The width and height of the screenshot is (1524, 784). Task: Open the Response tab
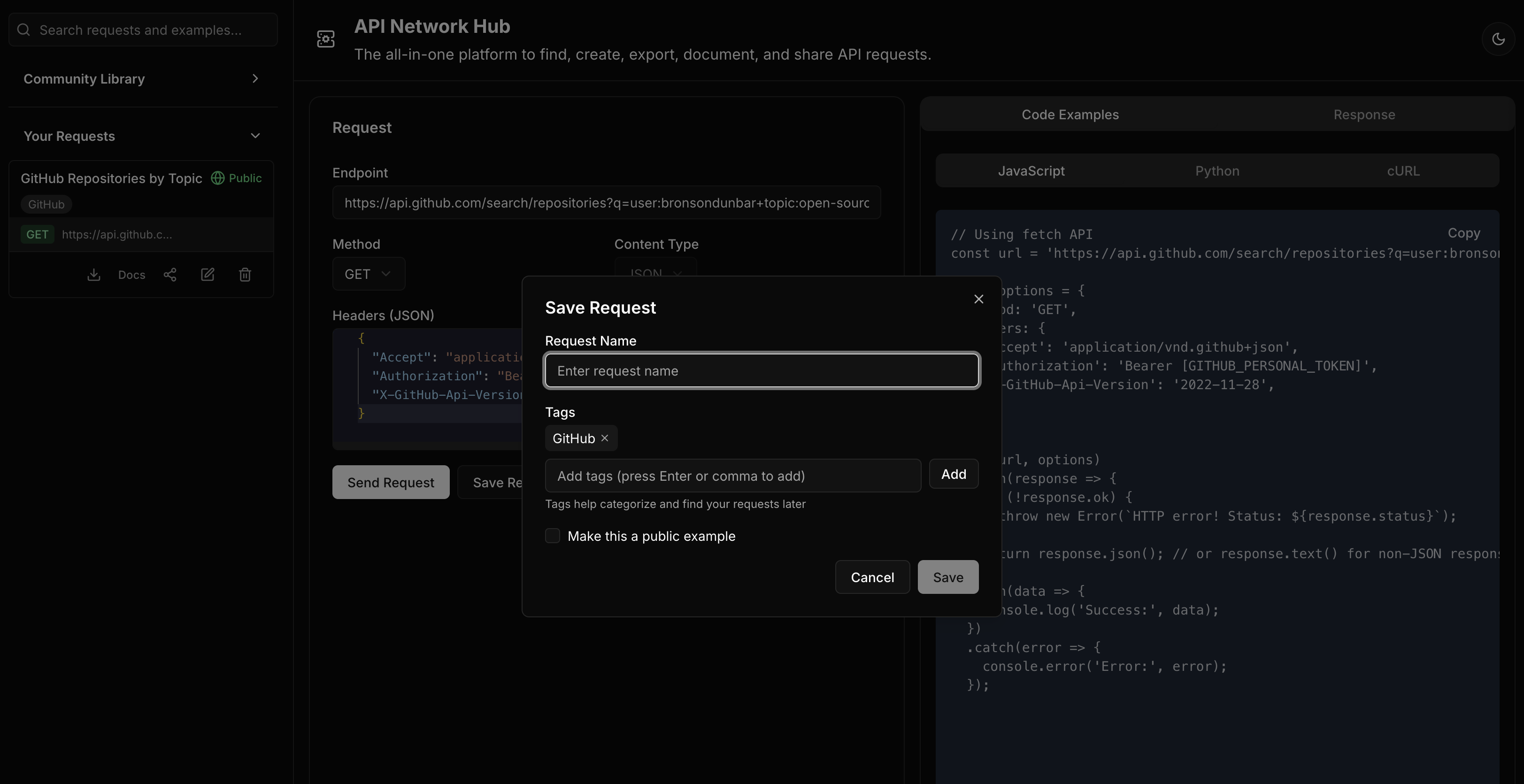[1364, 114]
